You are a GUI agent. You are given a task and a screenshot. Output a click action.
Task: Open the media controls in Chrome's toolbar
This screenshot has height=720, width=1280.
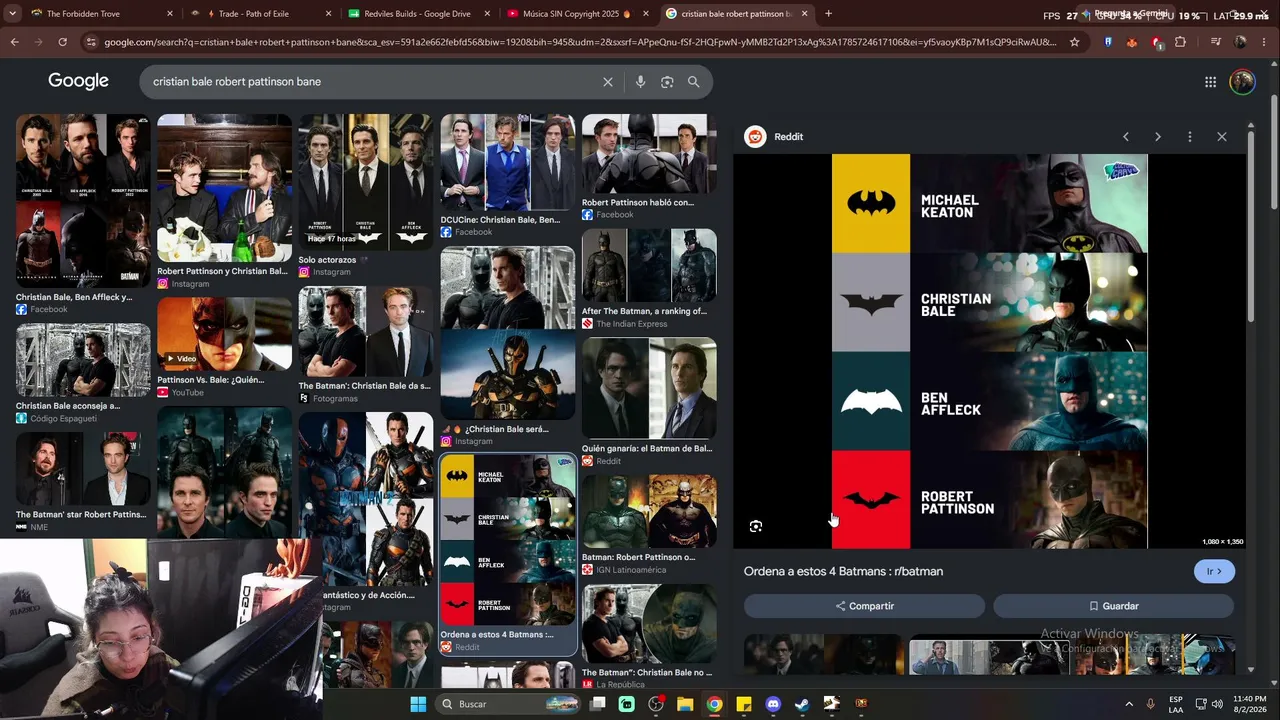coord(1215,42)
